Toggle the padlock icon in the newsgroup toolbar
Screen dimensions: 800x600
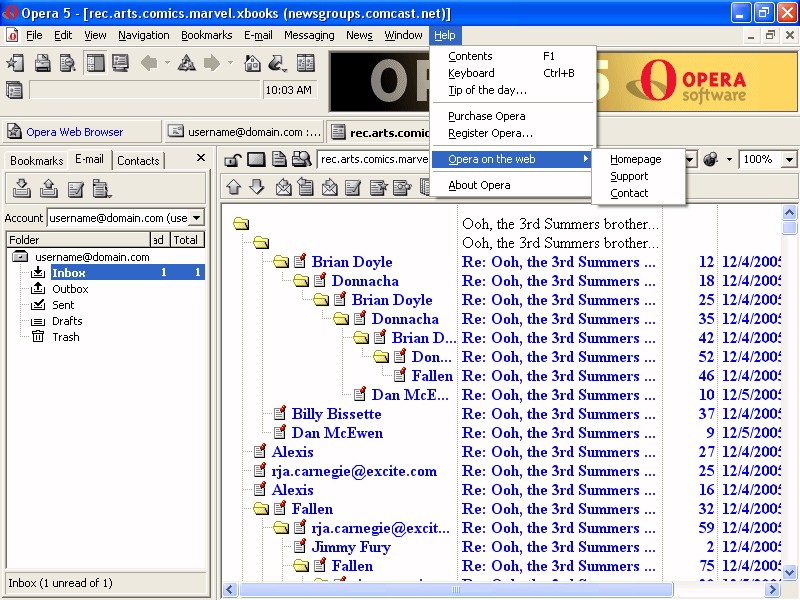(233, 160)
